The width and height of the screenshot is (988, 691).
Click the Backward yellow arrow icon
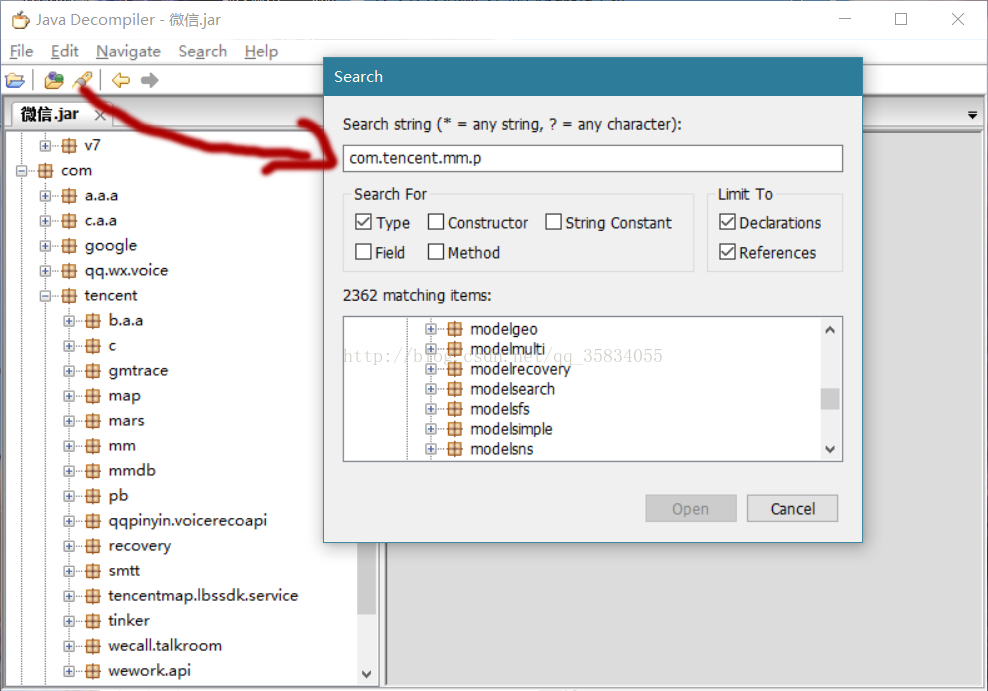tap(120, 80)
